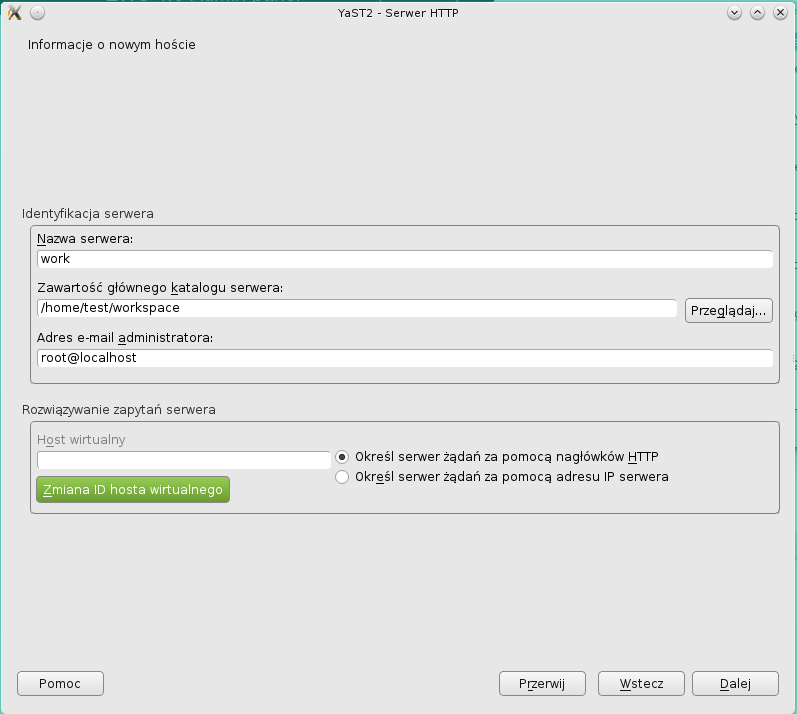The width and height of the screenshot is (797, 714).
Task: Click the 'Nazwa serwera' field containing work
Action: 404,259
